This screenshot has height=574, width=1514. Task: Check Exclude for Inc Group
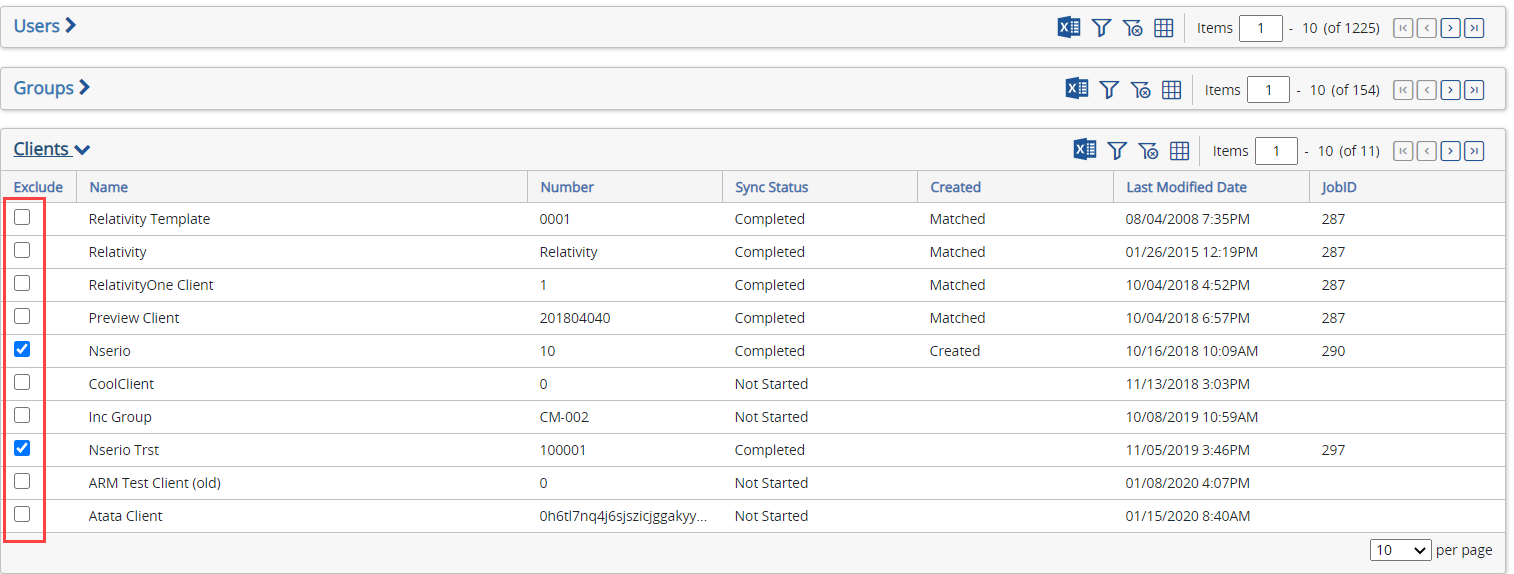(x=22, y=415)
